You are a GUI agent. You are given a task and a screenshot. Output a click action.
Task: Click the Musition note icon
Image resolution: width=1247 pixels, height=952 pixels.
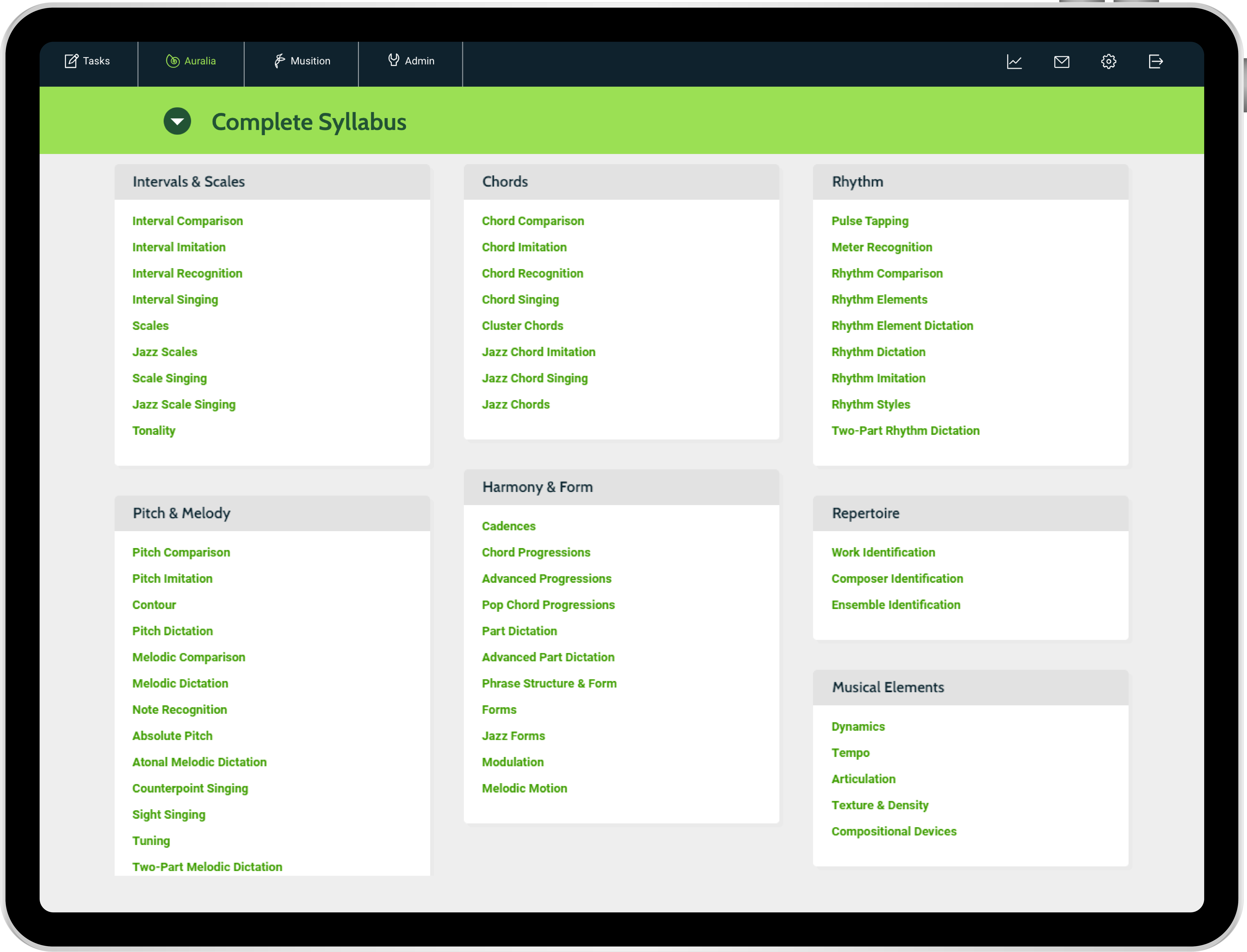tap(279, 61)
